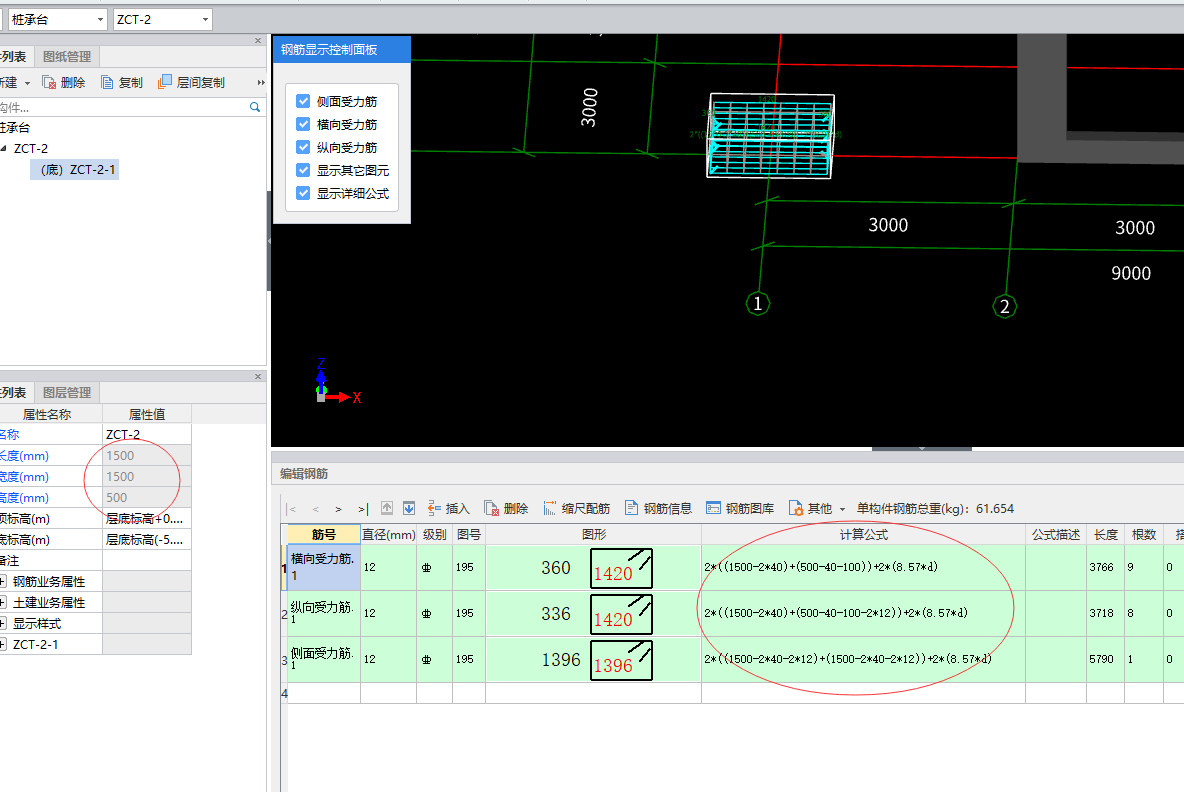Click the 顶标高 value cell
Viewport: 1184px width, 792px height.
[146, 519]
